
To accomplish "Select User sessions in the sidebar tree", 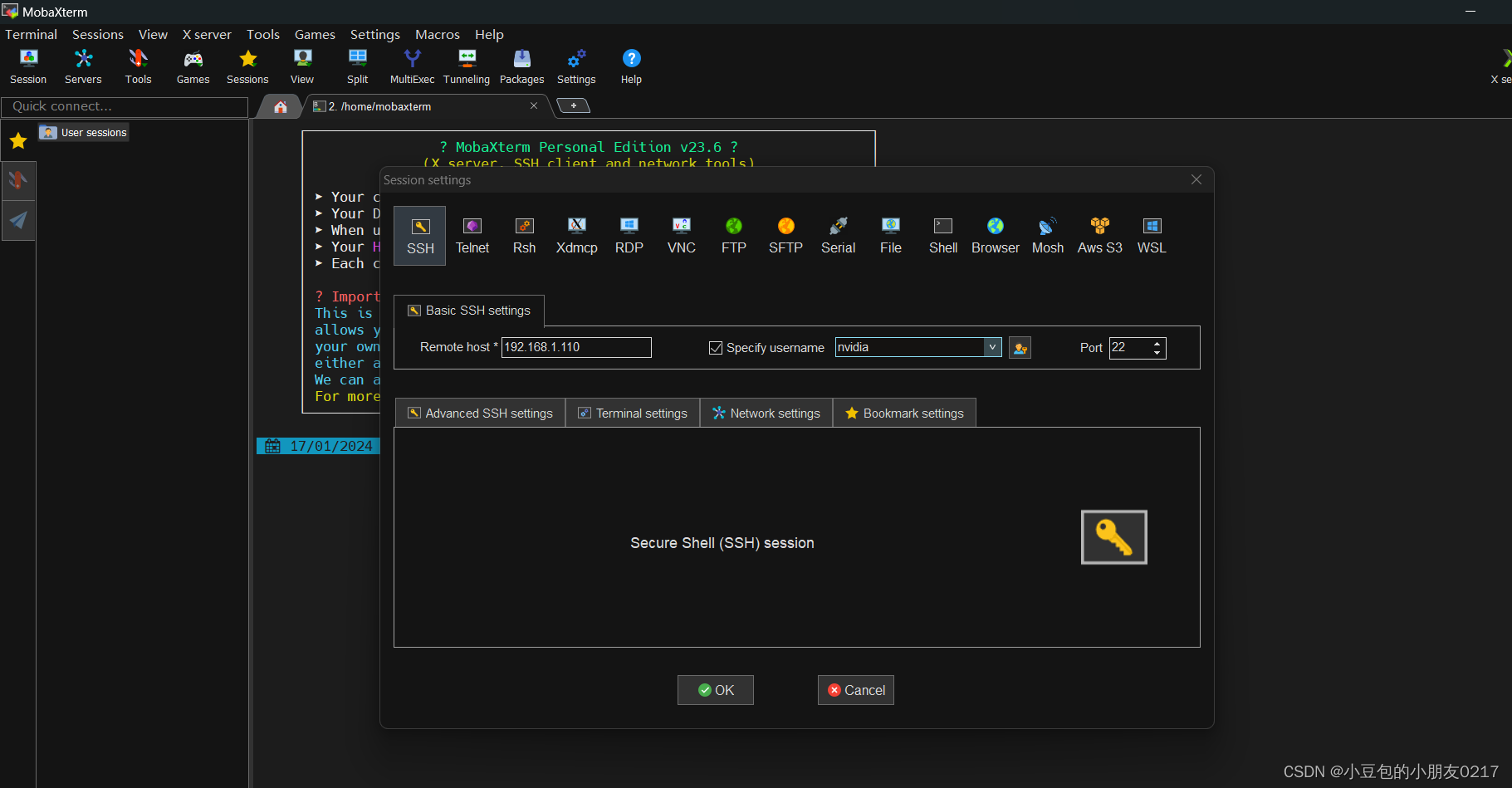I will [x=84, y=132].
